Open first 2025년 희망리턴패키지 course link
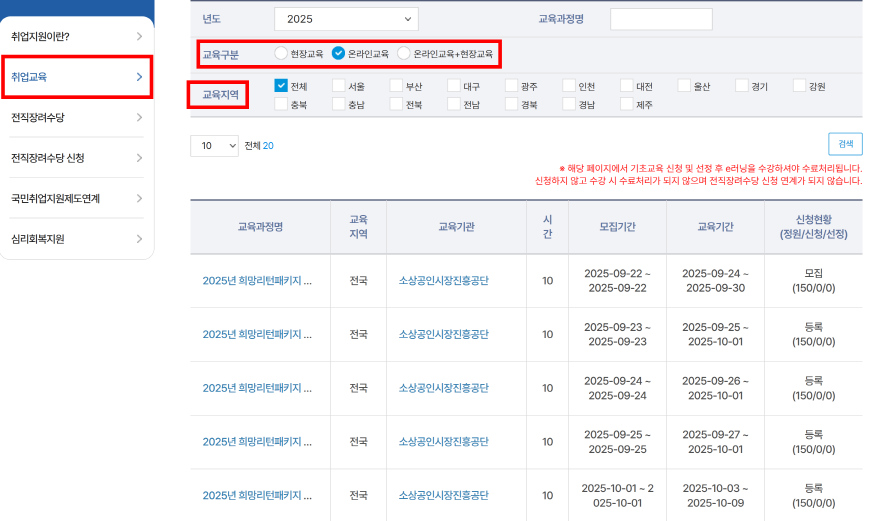 (257, 281)
